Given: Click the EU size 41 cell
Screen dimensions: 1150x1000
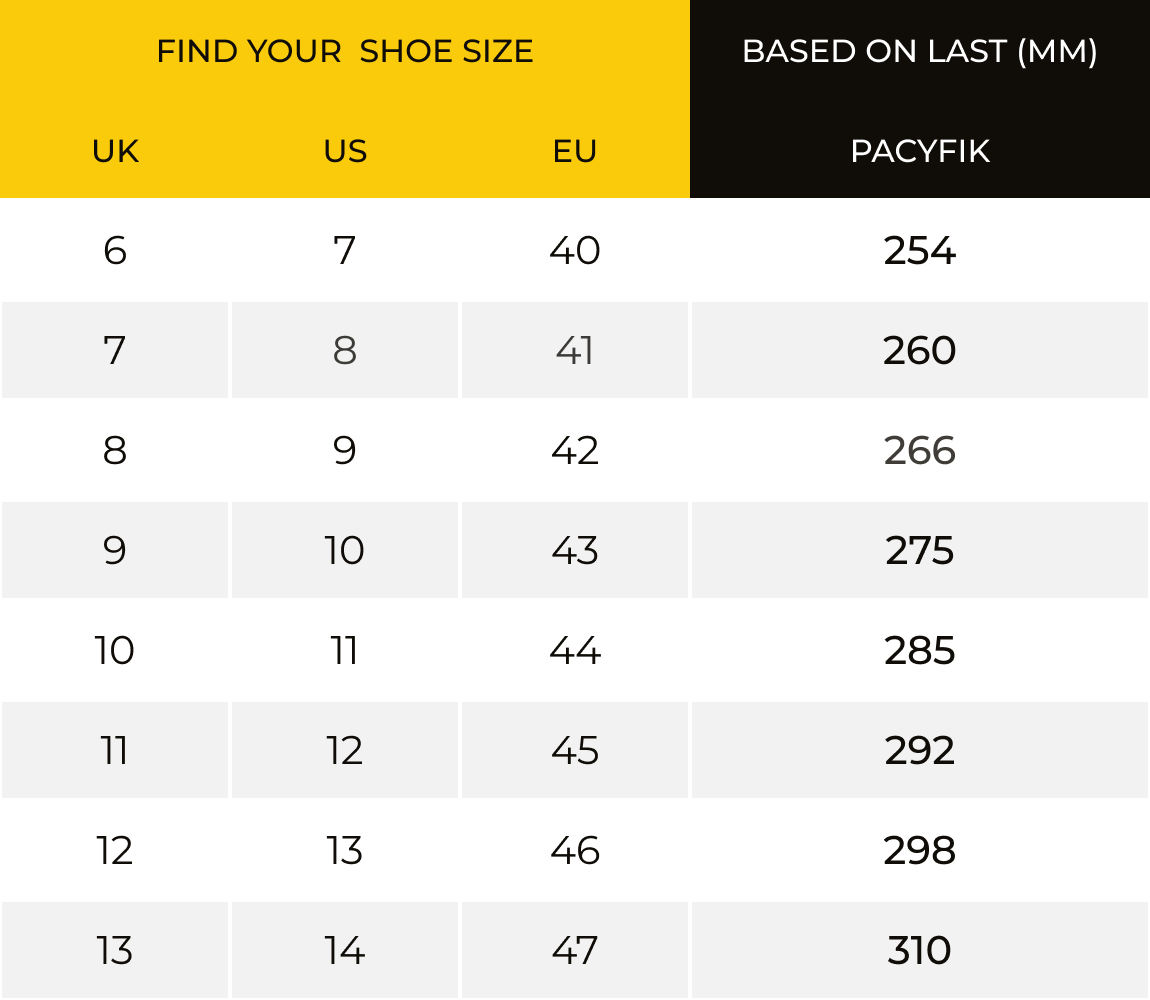Looking at the screenshot, I should point(575,350).
